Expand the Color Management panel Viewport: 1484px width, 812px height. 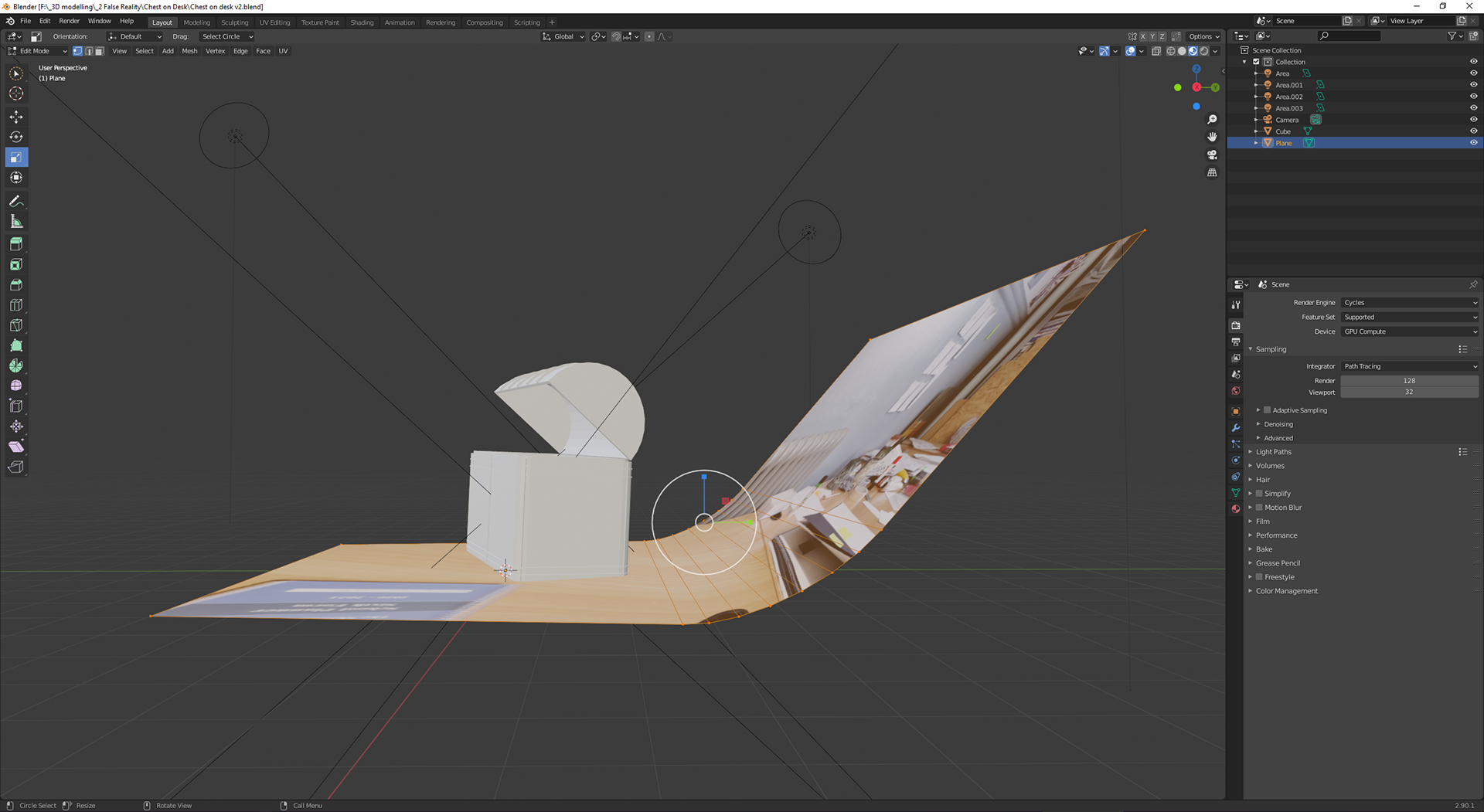1286,591
